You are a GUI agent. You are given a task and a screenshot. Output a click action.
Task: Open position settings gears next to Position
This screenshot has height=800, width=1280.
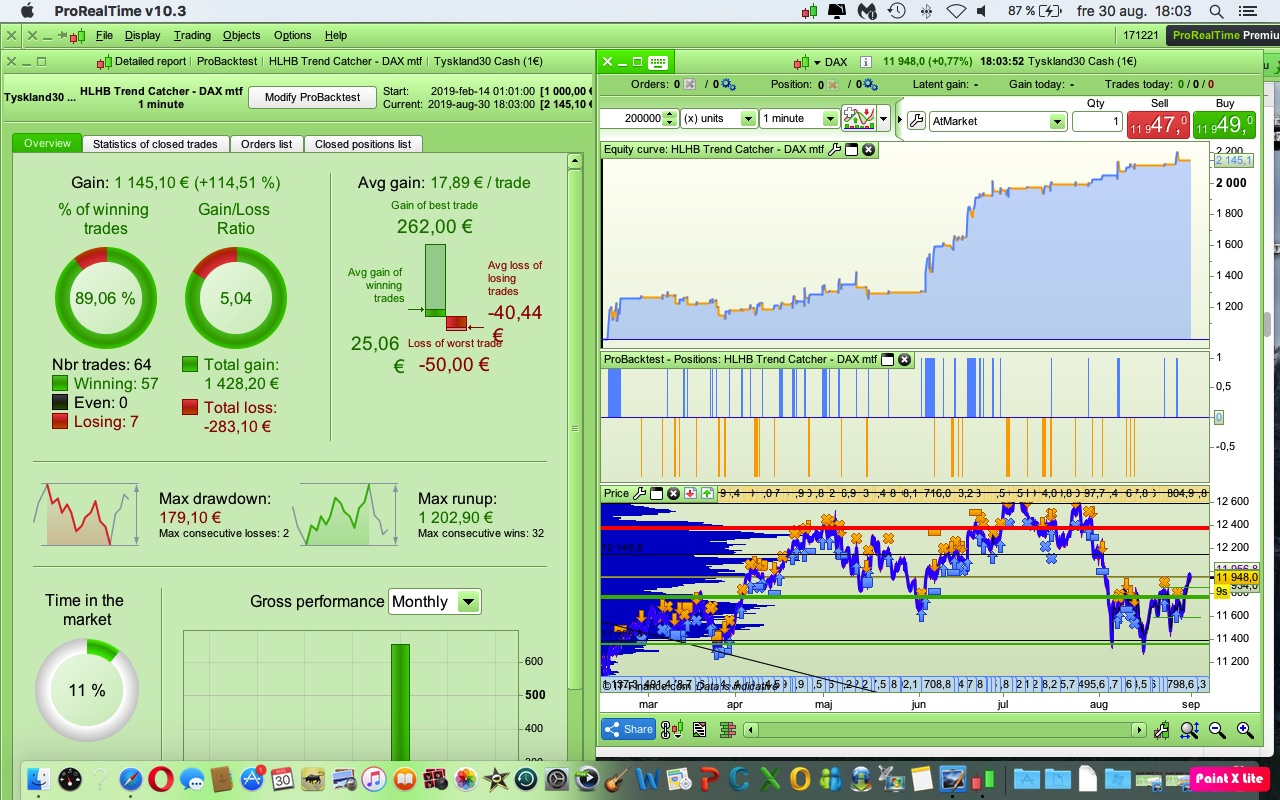(869, 85)
